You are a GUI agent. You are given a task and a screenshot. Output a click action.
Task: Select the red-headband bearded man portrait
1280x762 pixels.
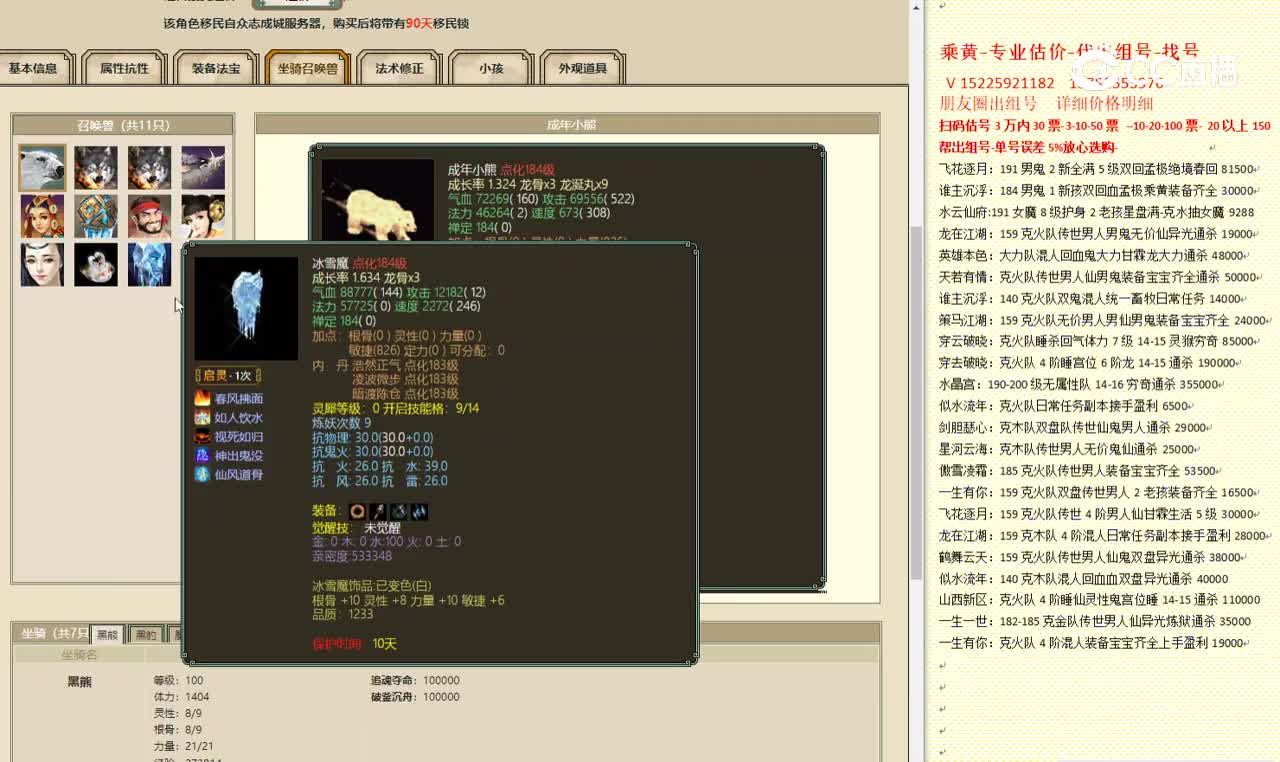[150, 216]
